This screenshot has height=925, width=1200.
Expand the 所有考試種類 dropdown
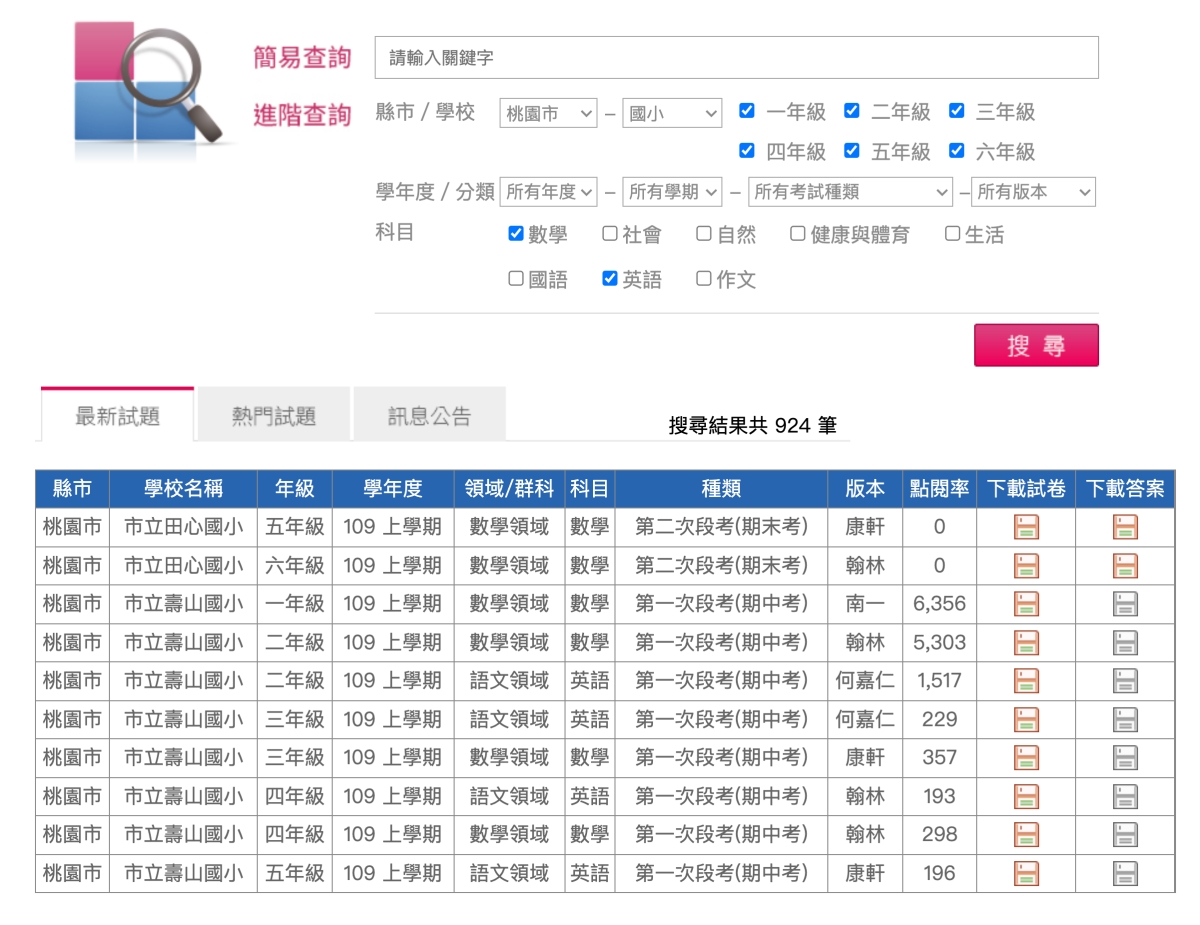[850, 192]
